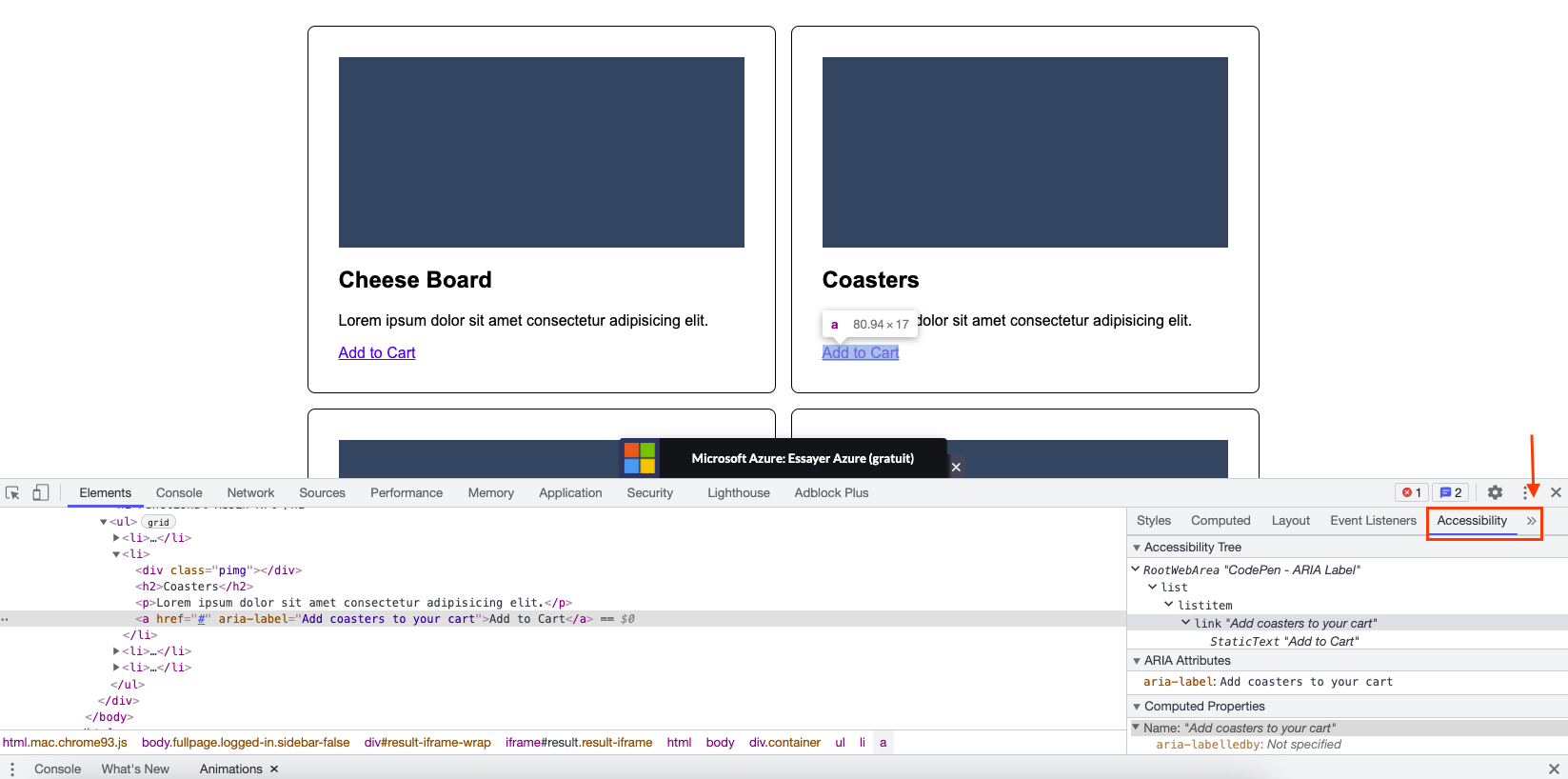The height and width of the screenshot is (779, 1568).
Task: Show more sidebar tabs with chevron
Action: 1531,521
